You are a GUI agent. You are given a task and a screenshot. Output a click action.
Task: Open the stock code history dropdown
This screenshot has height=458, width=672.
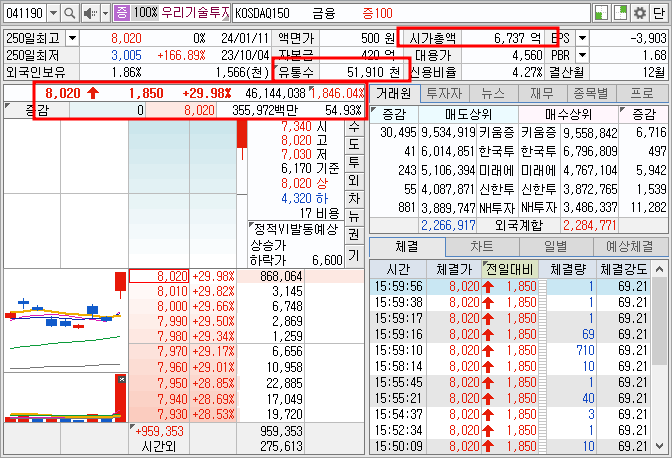click(x=53, y=13)
